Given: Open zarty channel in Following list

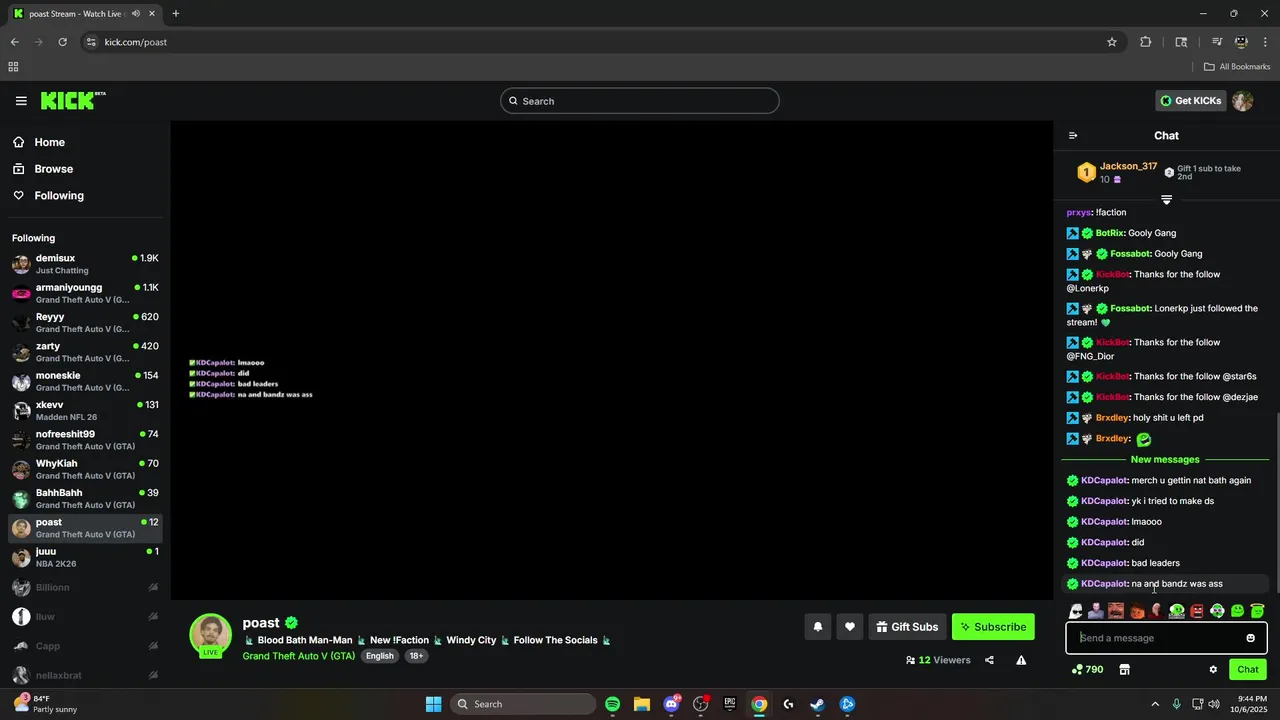Looking at the screenshot, I should pyautogui.click(x=85, y=352).
